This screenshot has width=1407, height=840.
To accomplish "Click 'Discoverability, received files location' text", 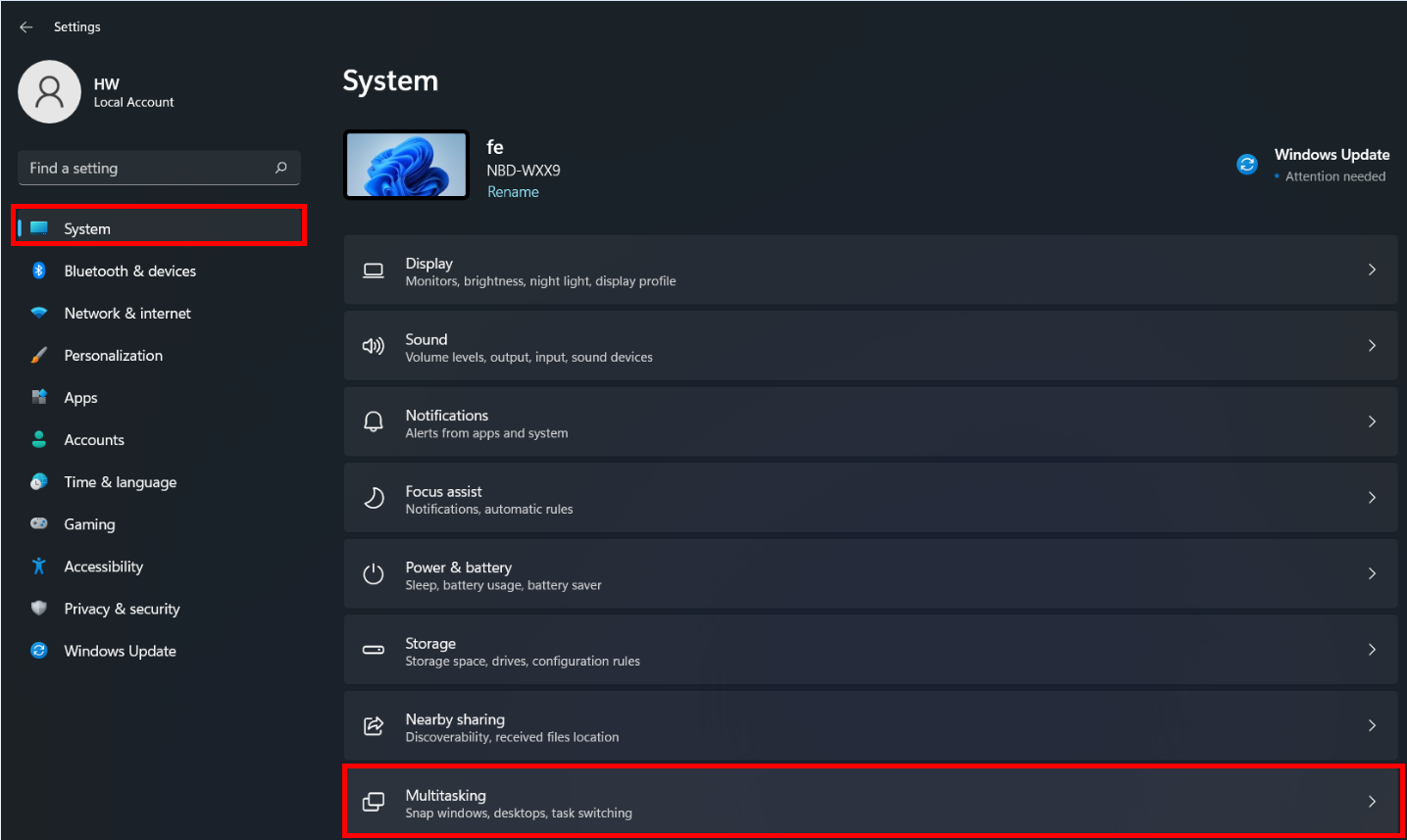I will [513, 737].
